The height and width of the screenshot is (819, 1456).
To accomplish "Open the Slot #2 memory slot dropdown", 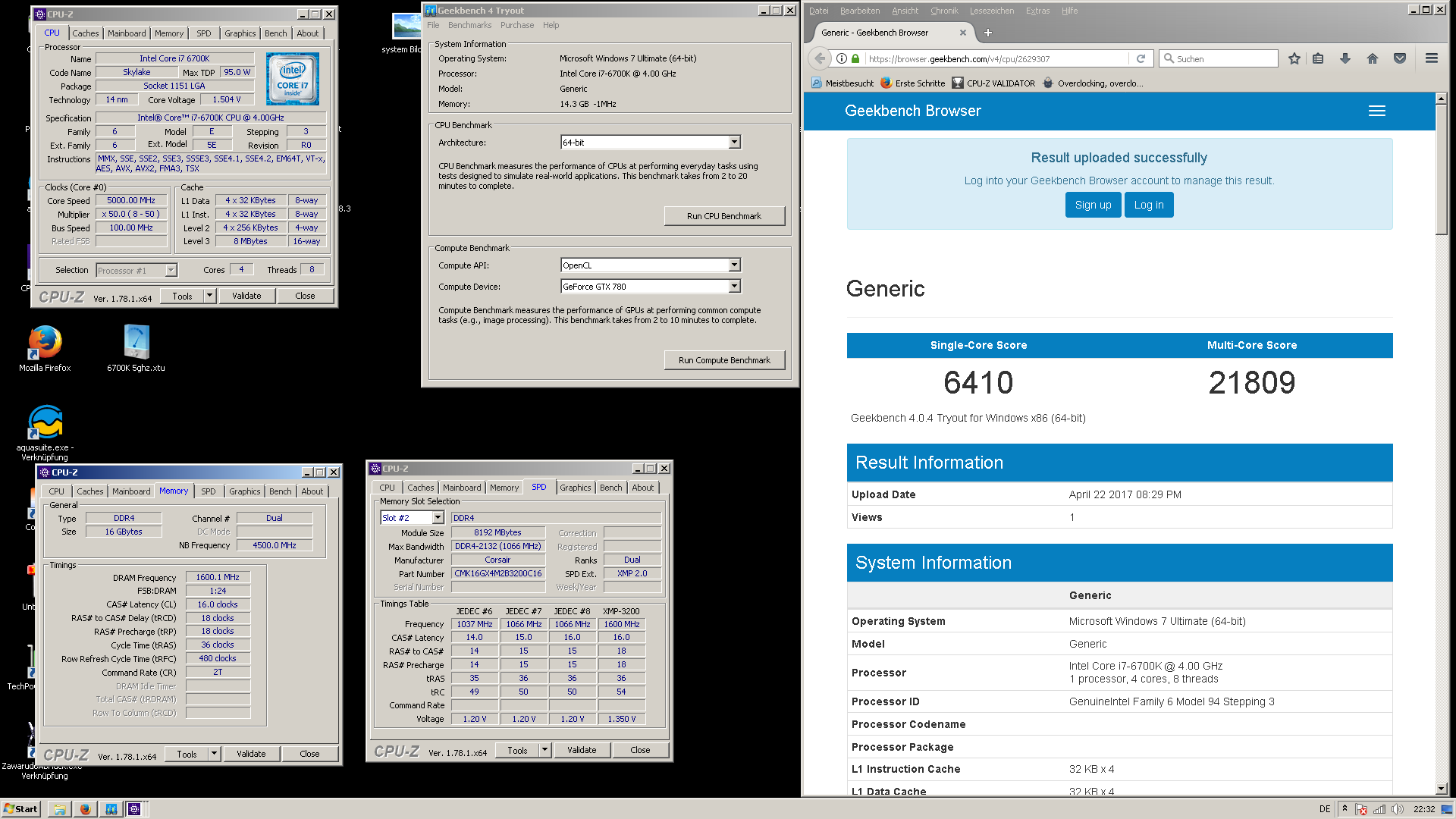I will click(438, 518).
